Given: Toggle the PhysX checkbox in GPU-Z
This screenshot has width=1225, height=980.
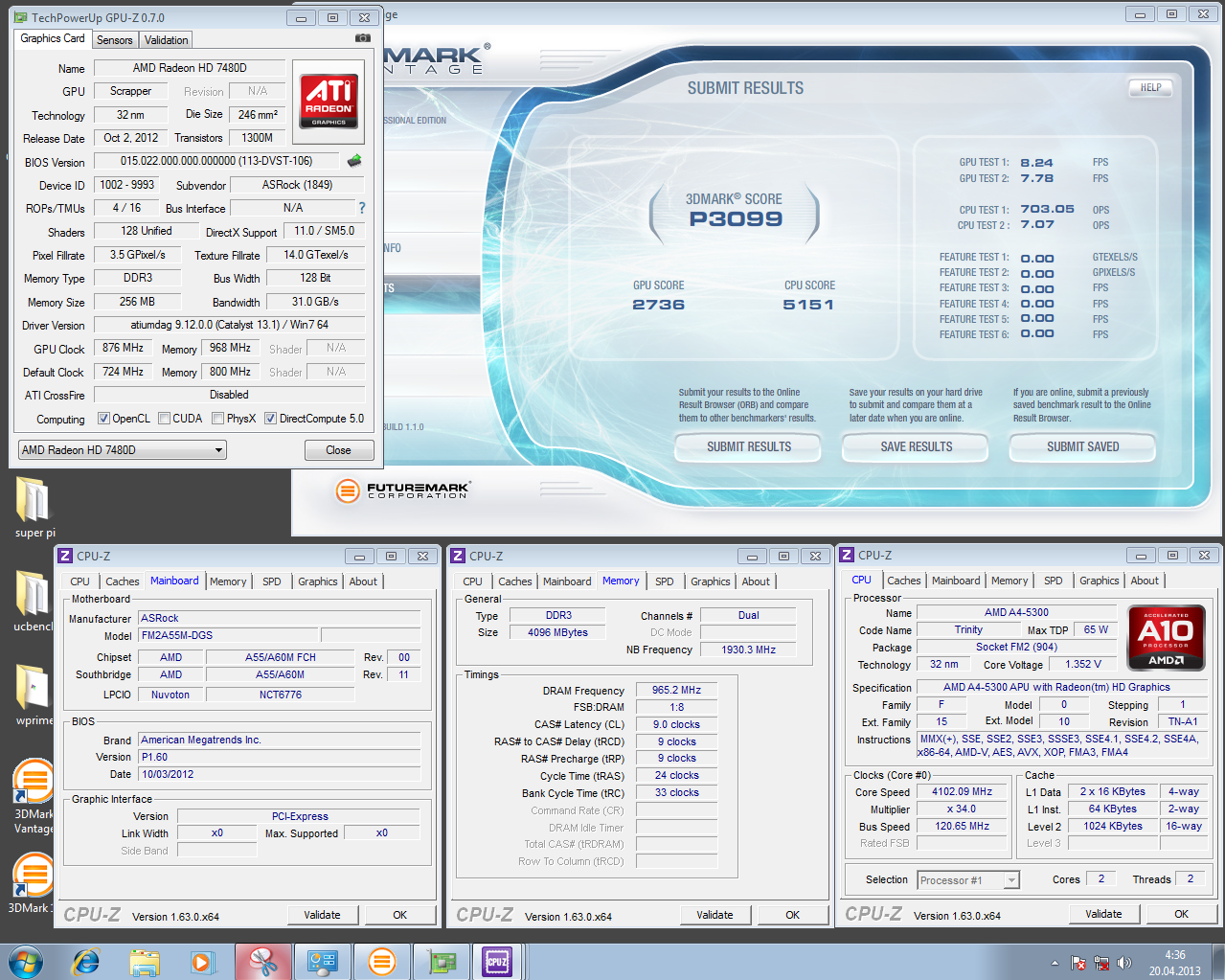Looking at the screenshot, I should (x=218, y=419).
